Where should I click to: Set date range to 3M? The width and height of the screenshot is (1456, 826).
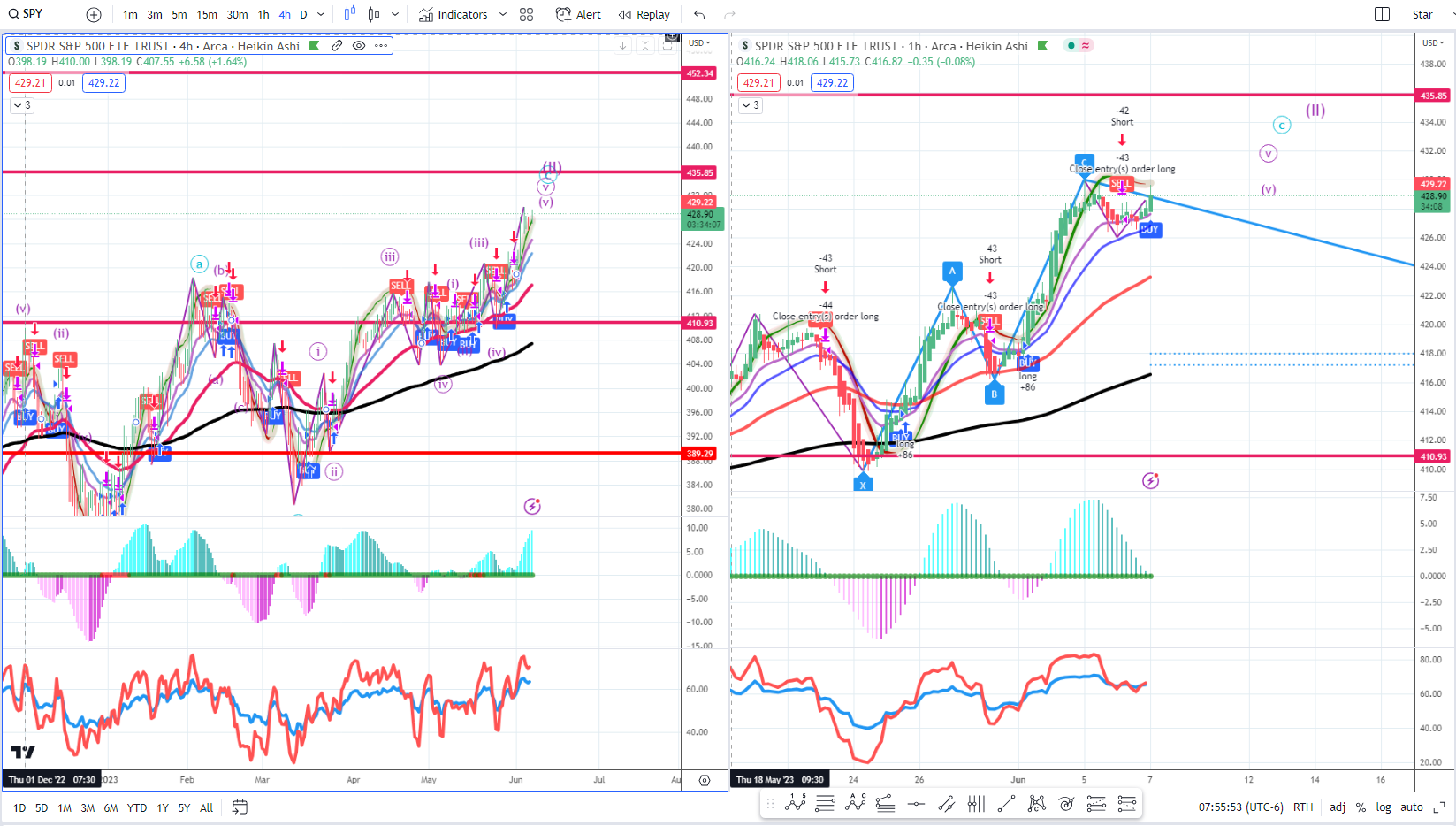(88, 807)
